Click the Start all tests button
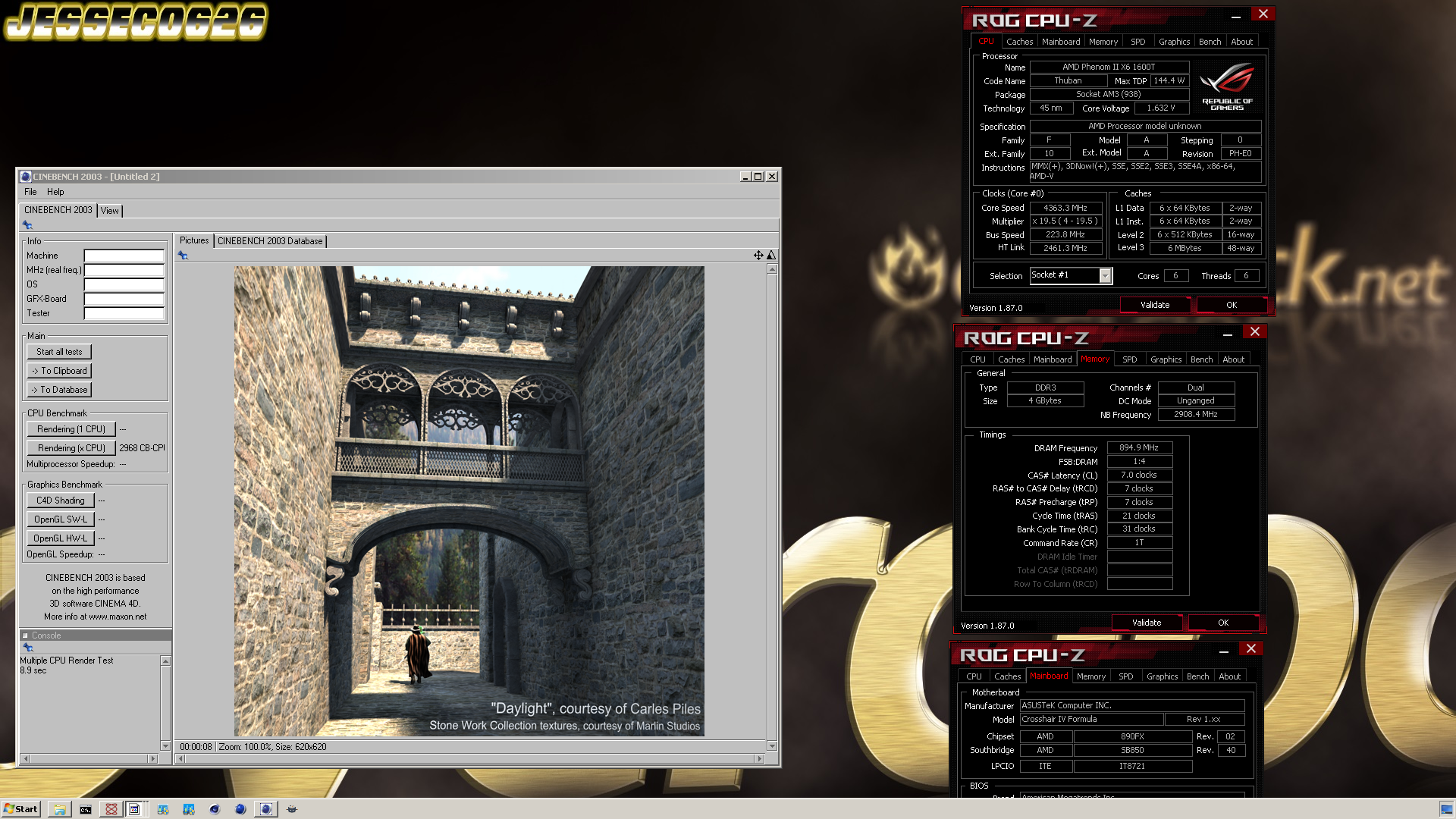 click(x=59, y=352)
